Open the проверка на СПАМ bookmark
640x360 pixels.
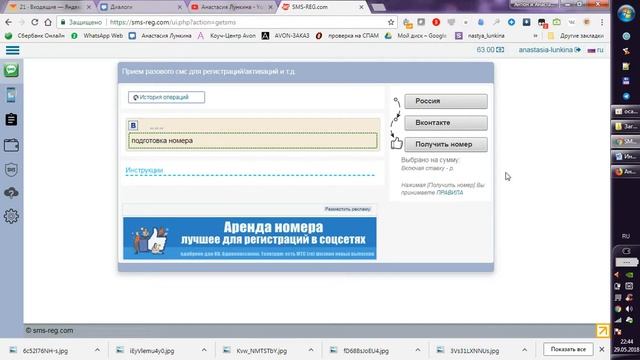347,36
